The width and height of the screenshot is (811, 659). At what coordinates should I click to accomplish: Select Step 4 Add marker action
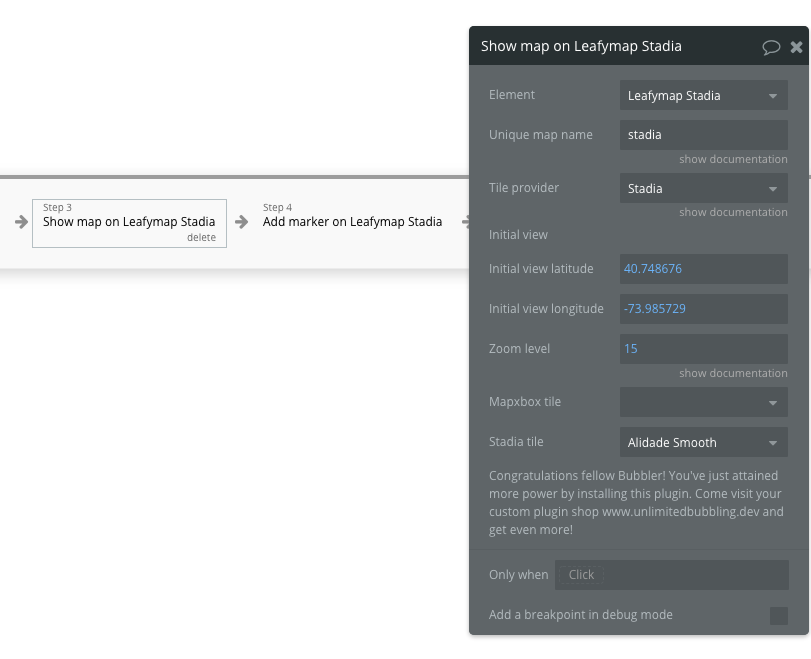[352, 222]
